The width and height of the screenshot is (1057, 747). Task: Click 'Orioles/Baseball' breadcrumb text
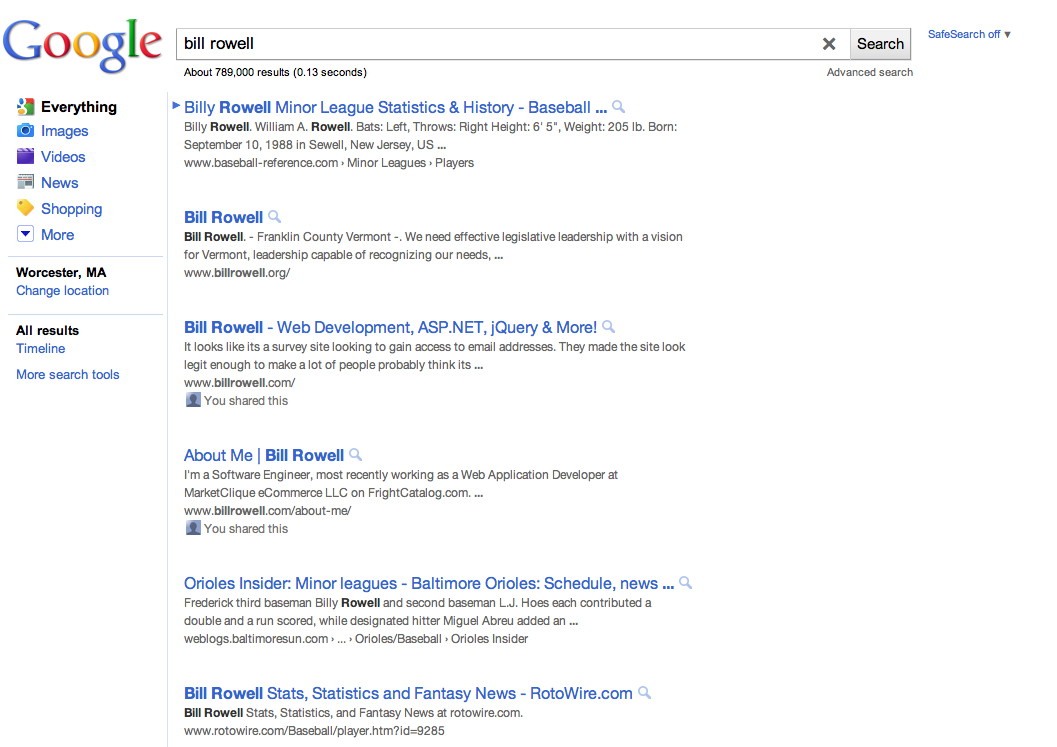coord(398,638)
